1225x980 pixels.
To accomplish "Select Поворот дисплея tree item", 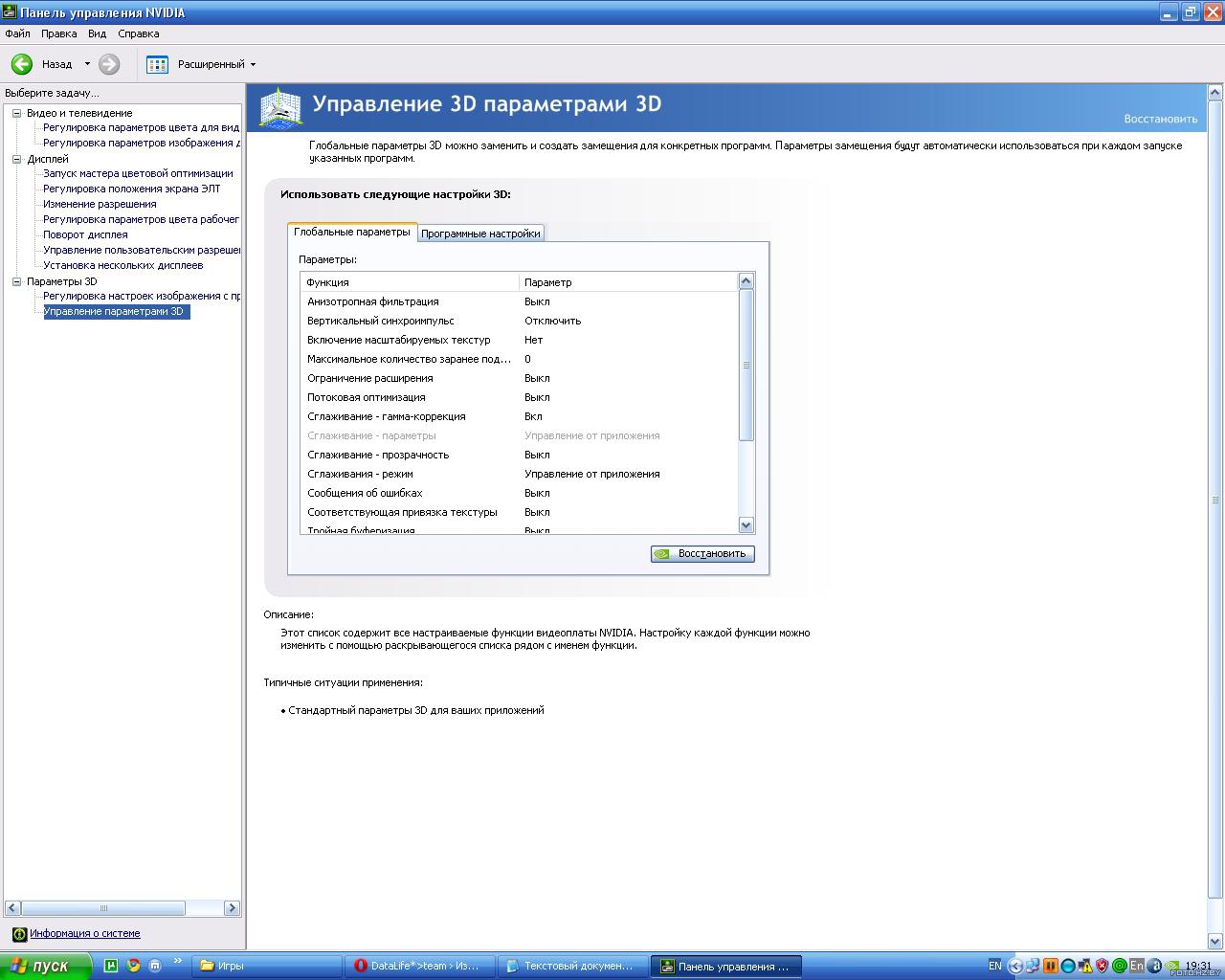I will pyautogui.click(x=85, y=234).
